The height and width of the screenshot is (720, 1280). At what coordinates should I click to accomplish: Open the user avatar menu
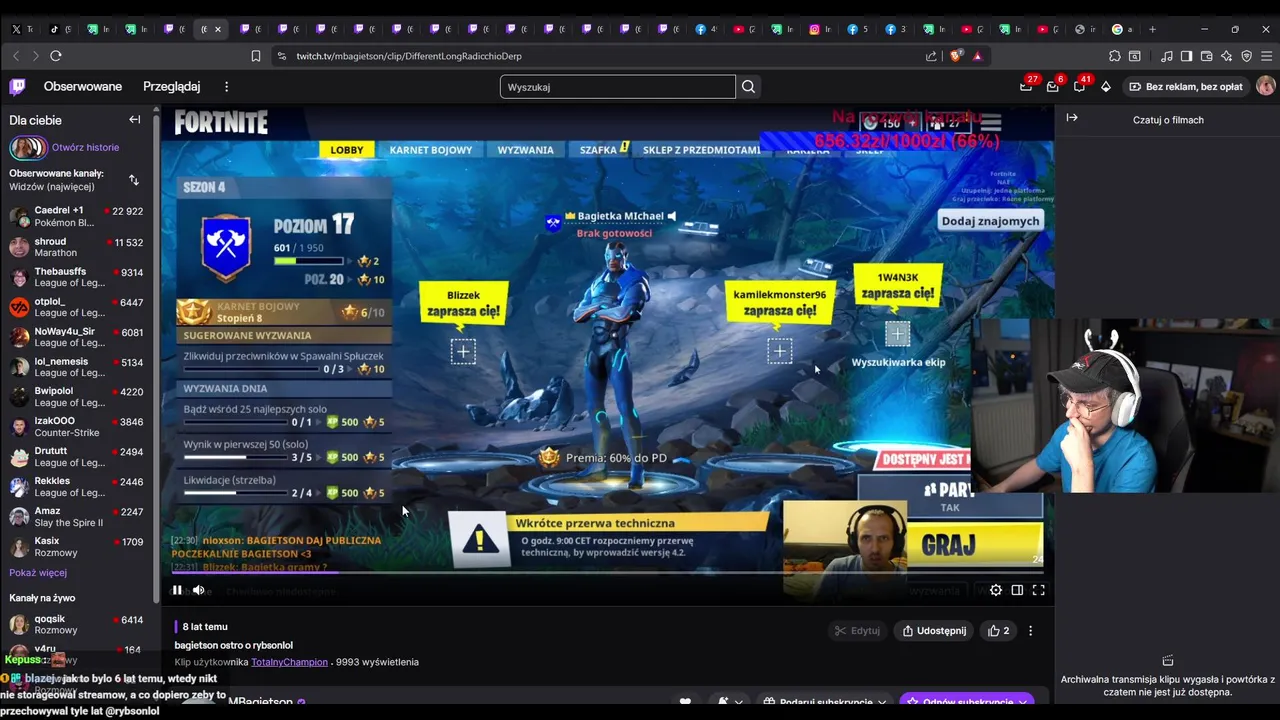[x=1265, y=87]
